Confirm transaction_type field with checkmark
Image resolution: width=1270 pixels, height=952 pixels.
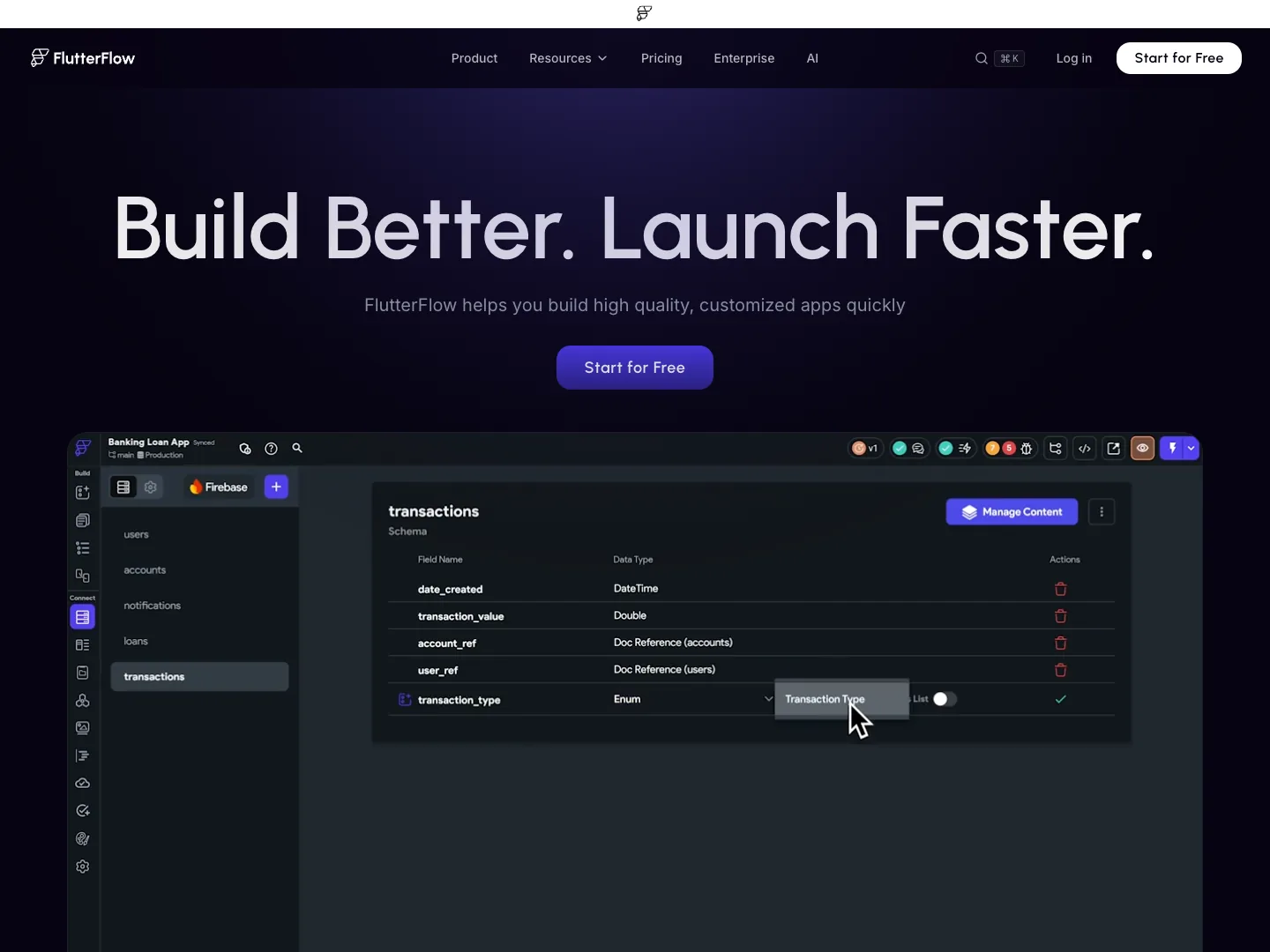pos(1061,699)
